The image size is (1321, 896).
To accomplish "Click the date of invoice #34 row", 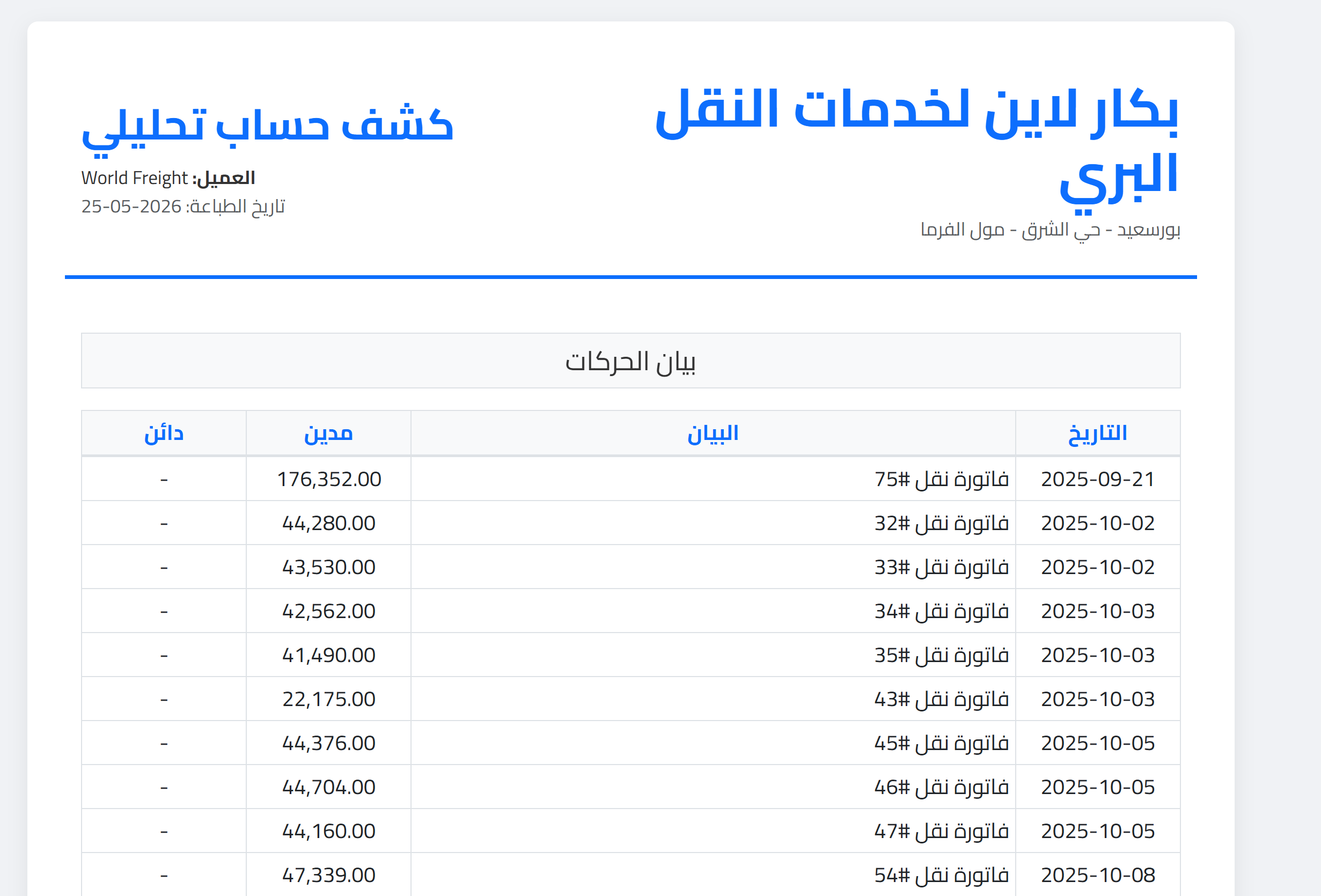I will click(1098, 611).
